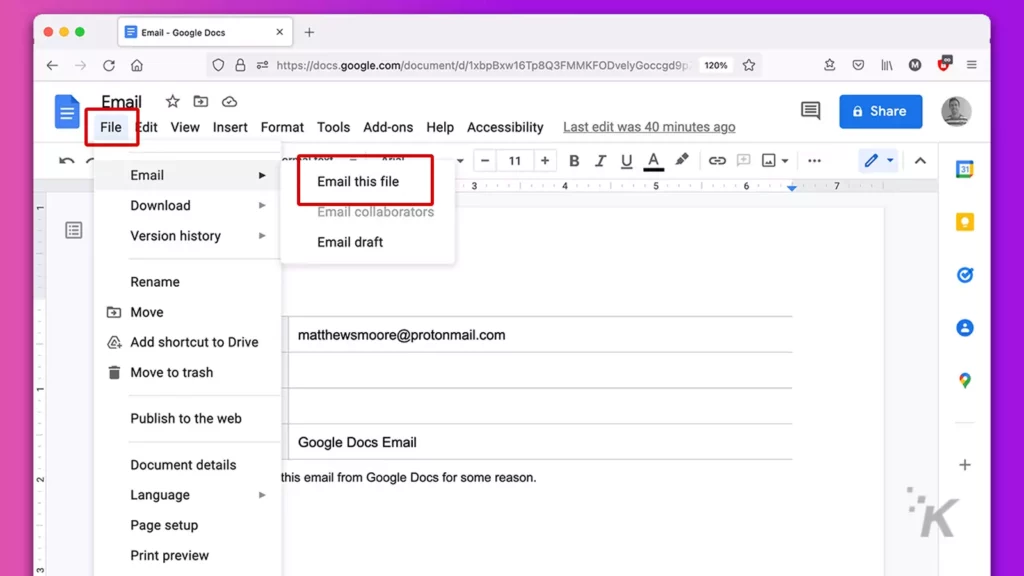
Task: Expand Version history submenu
Action: (188, 236)
